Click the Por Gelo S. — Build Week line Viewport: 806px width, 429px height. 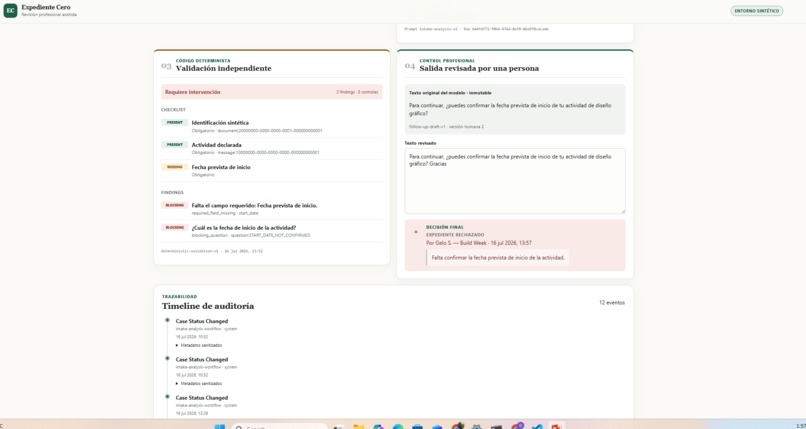pos(479,243)
